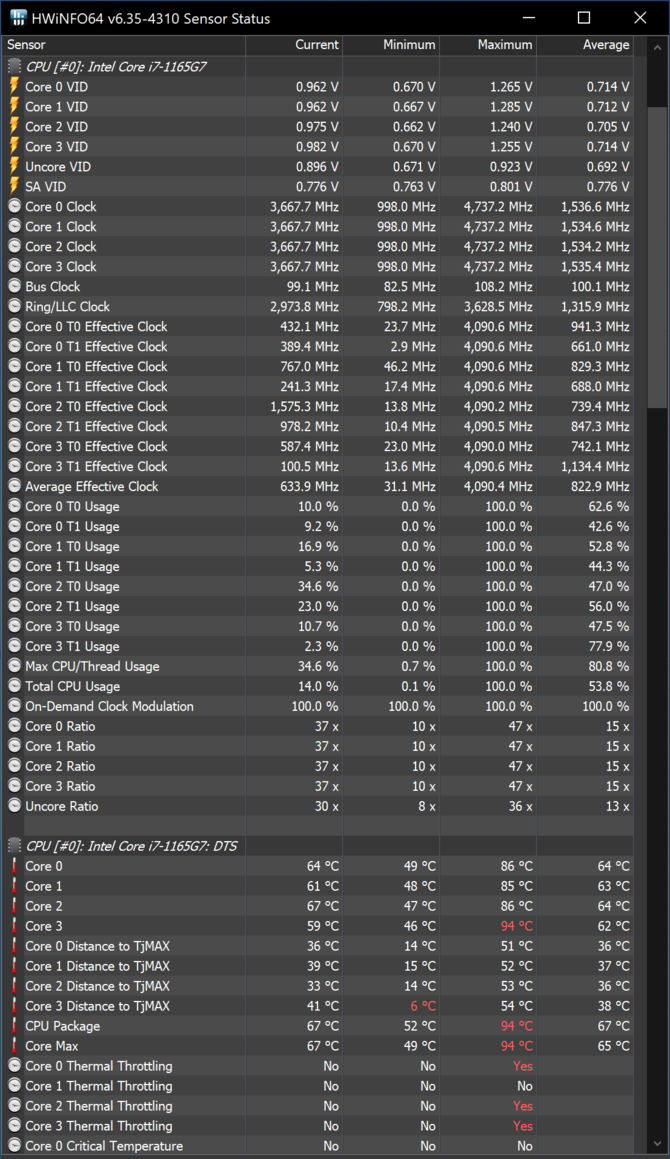
Task: Select the Core 1 temperature row showing 61 °C
Action: click(x=318, y=886)
